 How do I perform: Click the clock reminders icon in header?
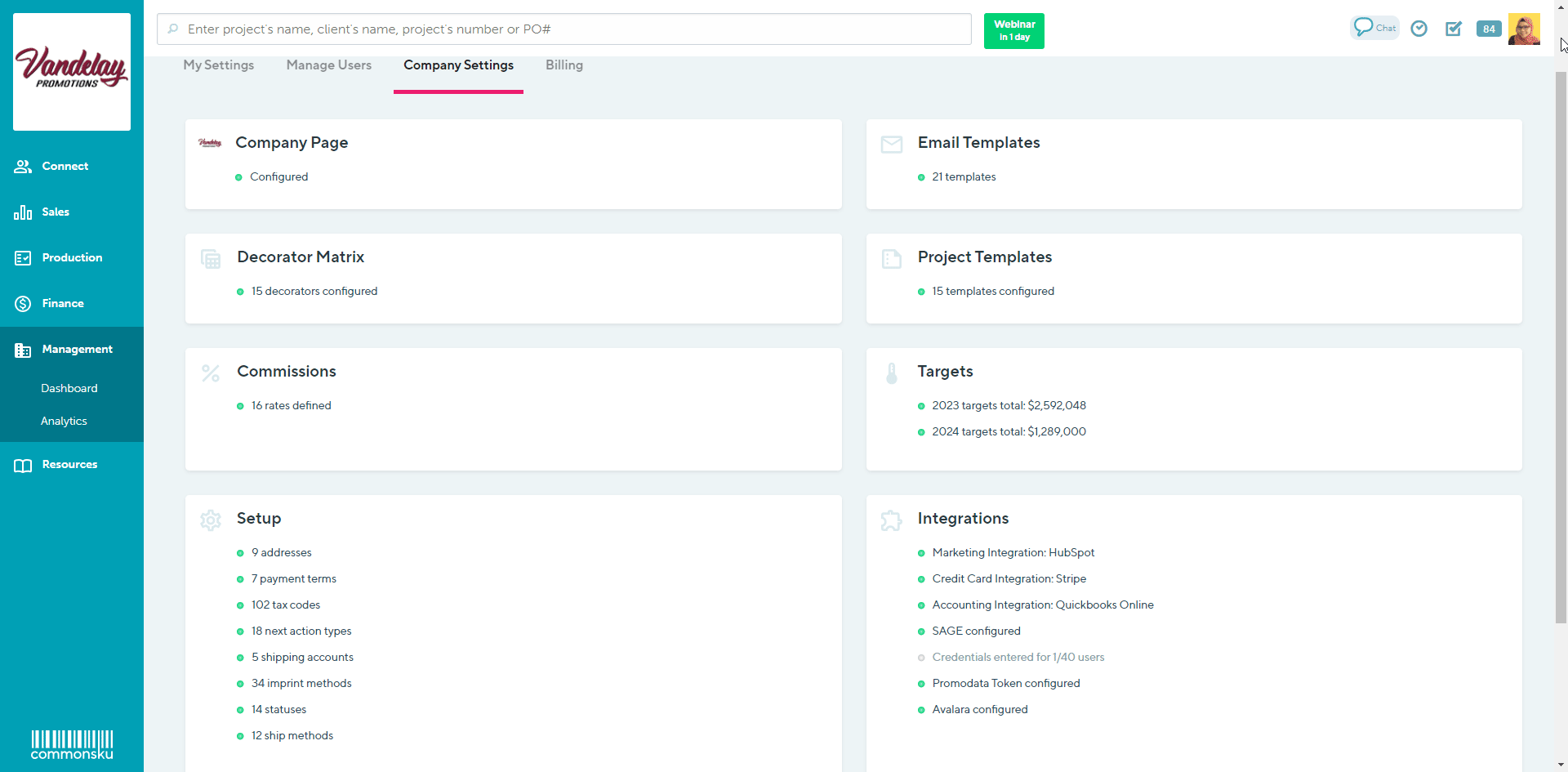(x=1419, y=29)
